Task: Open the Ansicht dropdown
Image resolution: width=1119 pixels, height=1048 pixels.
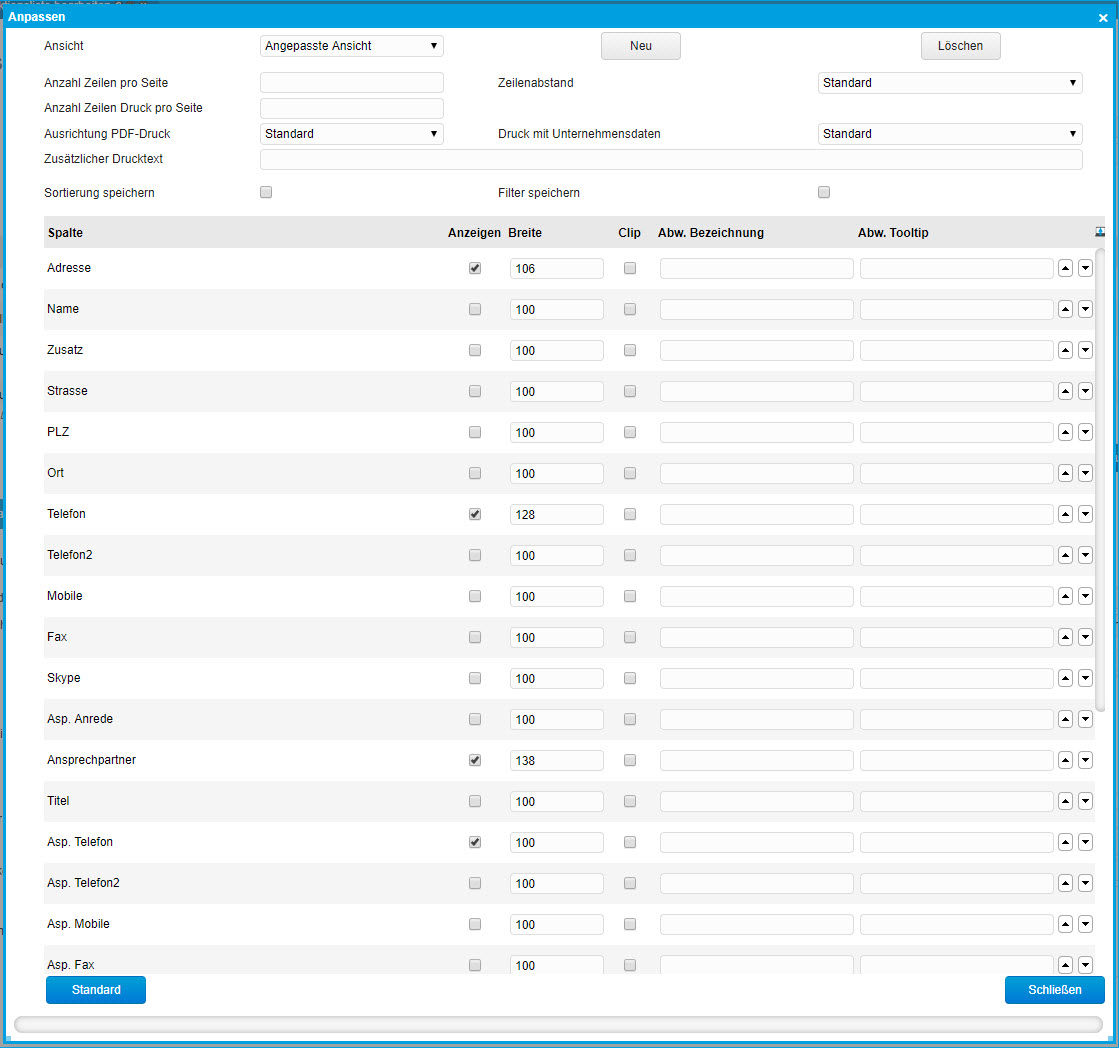Action: coord(351,46)
